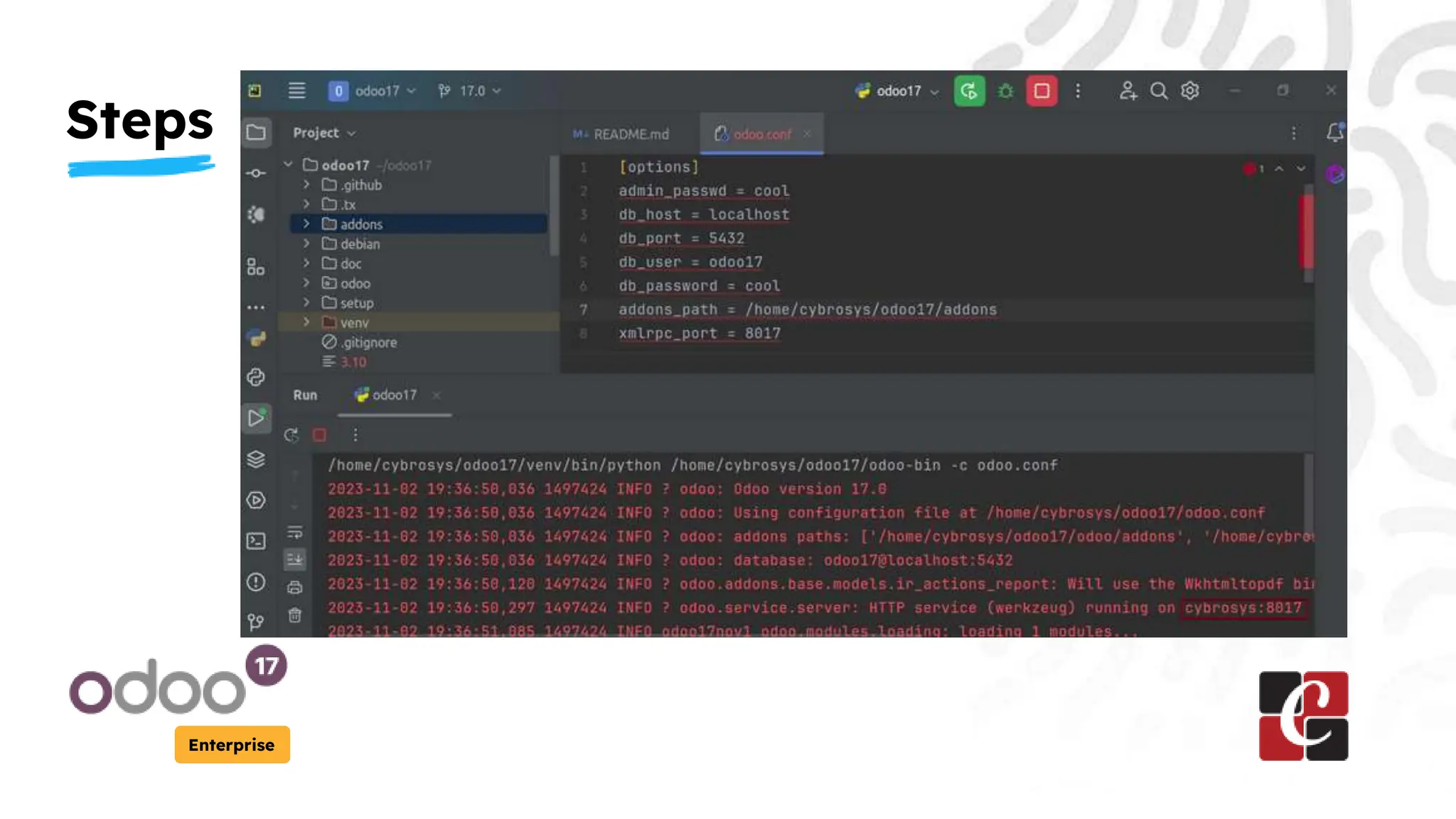This screenshot has width=1456, height=819.
Task: Open the odoo17 run configuration dropdown
Action: pos(899,91)
